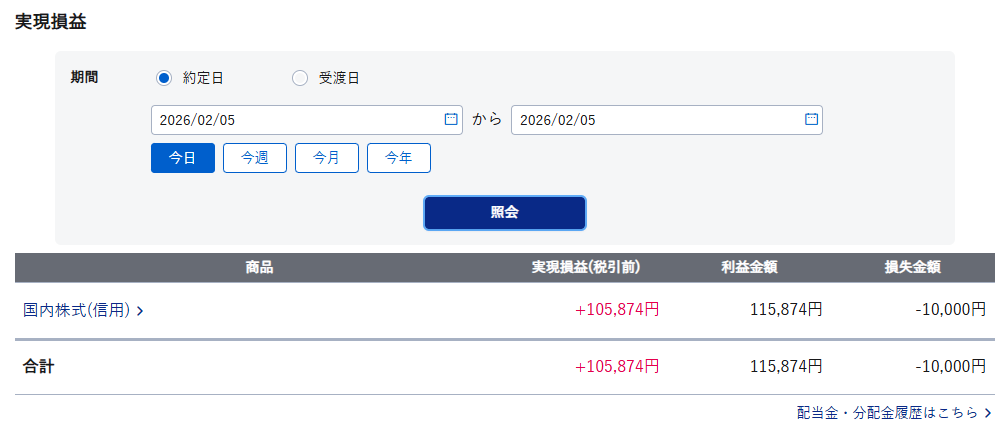Click the end date input field
The height and width of the screenshot is (426, 1007).
[655, 120]
